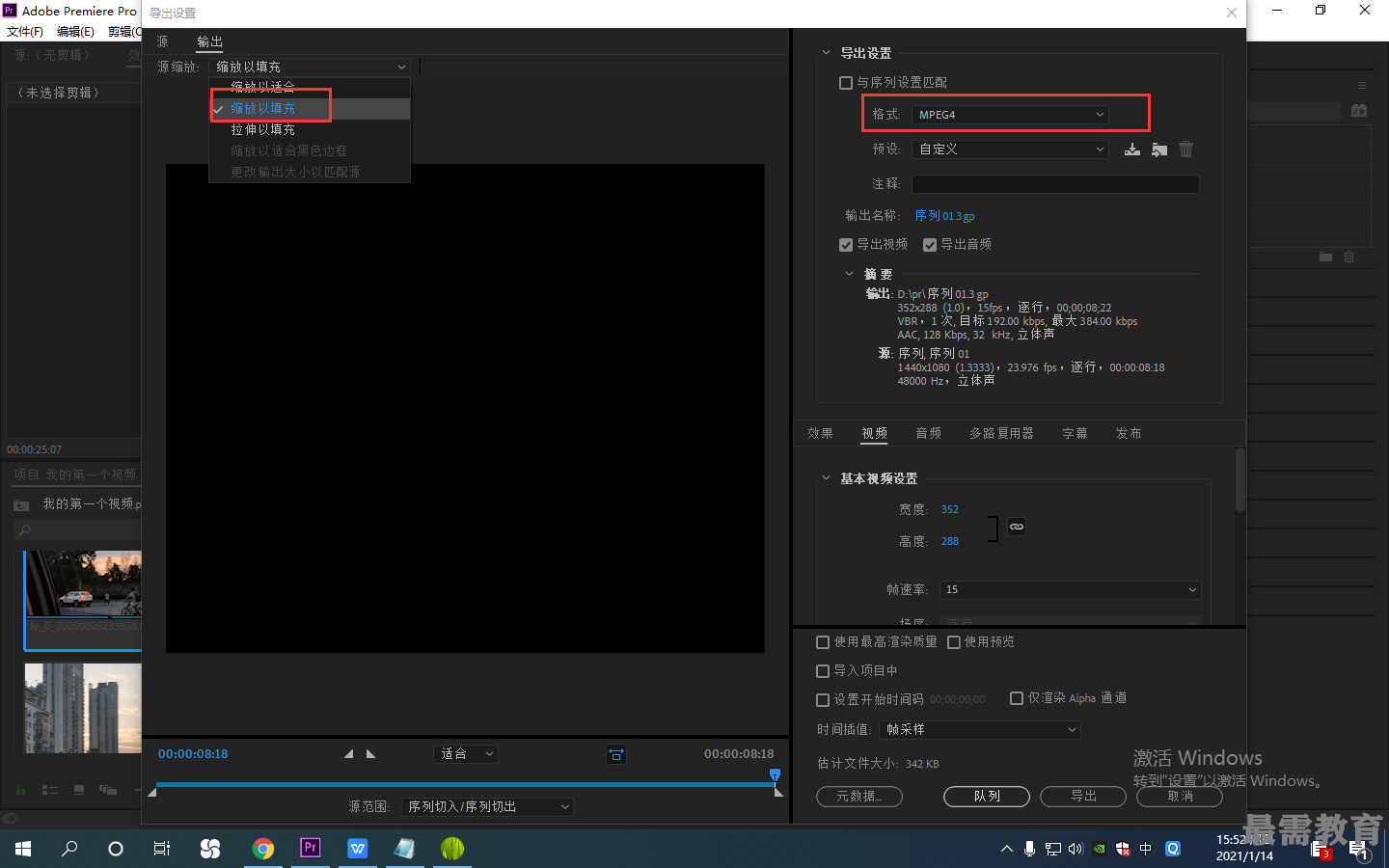Image resolution: width=1389 pixels, height=868 pixels.
Task: Switch to the Multiplexer tab
Action: [x=1001, y=434]
